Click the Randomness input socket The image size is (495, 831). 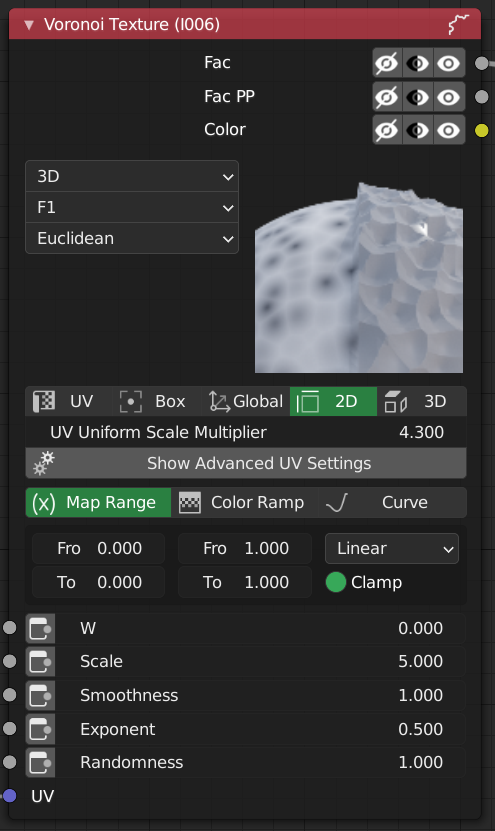coord(10,762)
